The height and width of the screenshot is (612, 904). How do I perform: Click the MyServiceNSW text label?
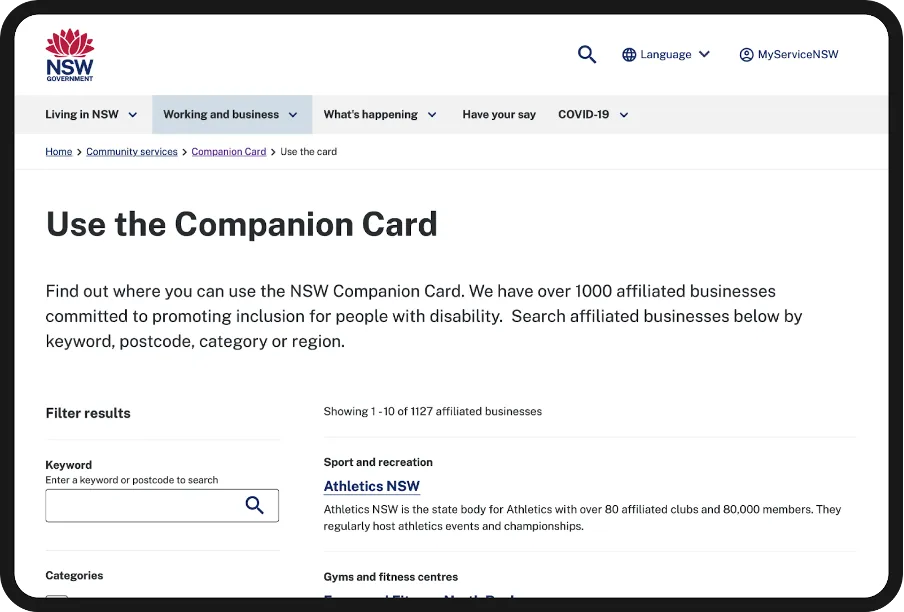coord(797,54)
